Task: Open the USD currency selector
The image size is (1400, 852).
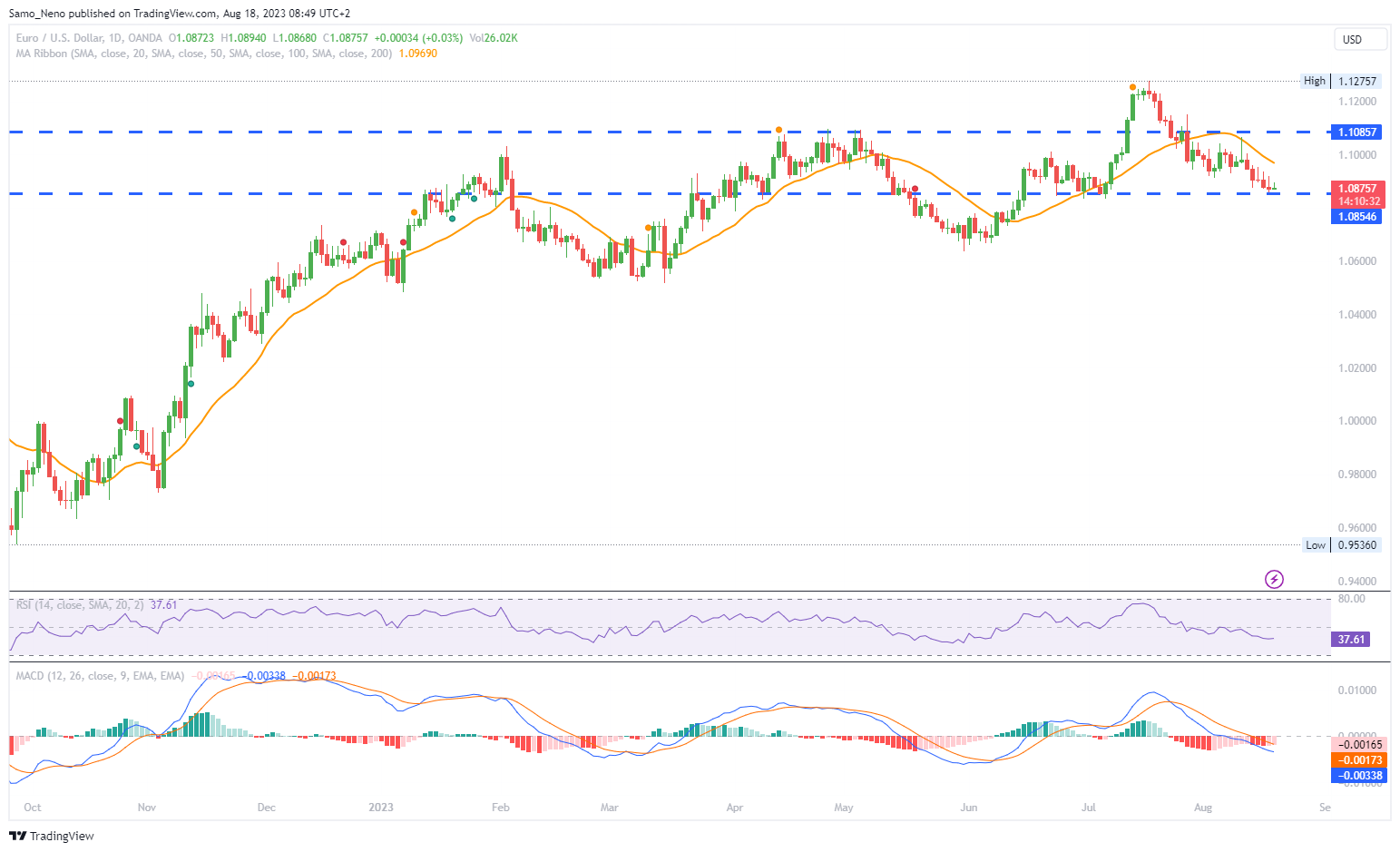Action: pos(1360,39)
